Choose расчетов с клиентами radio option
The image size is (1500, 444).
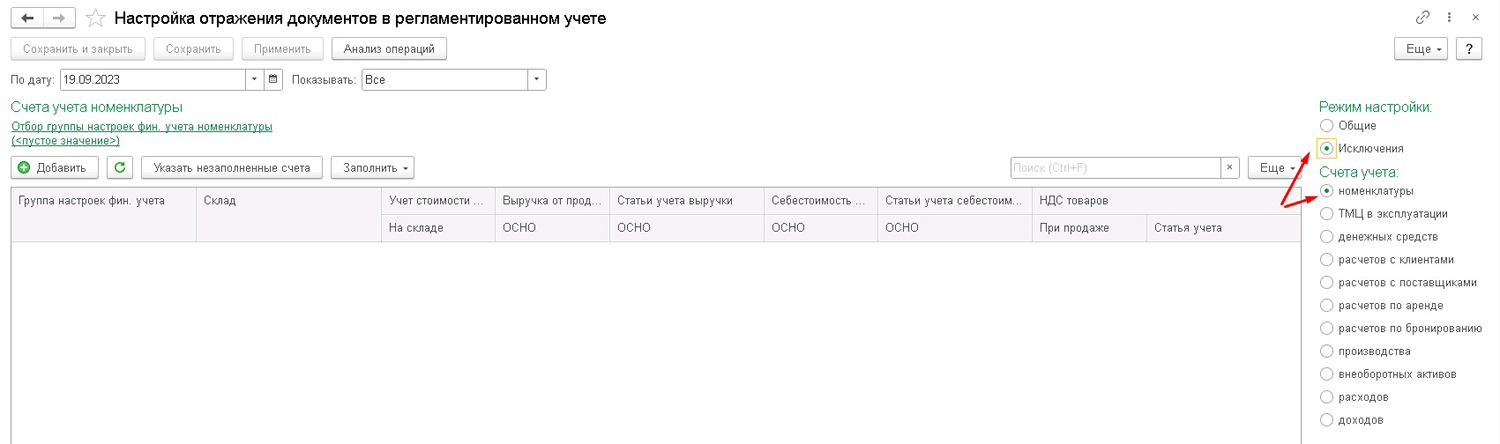[1327, 259]
